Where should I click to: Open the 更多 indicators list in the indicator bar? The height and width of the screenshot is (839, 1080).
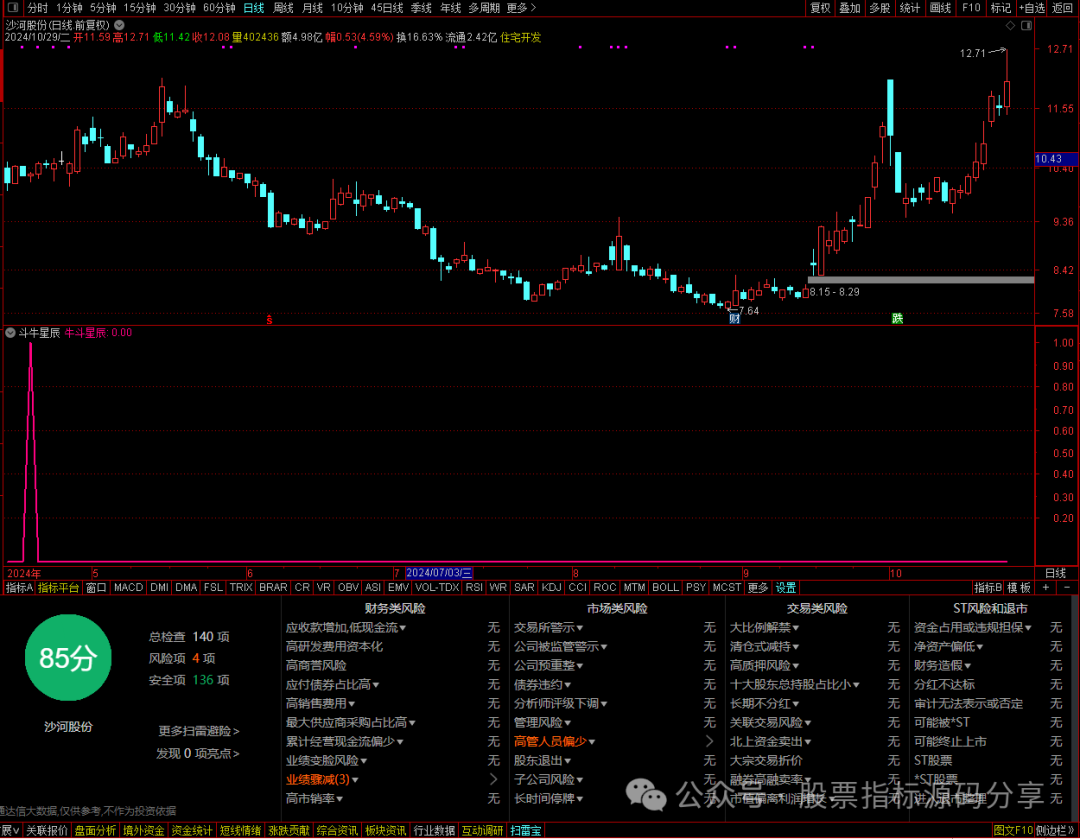(757, 588)
